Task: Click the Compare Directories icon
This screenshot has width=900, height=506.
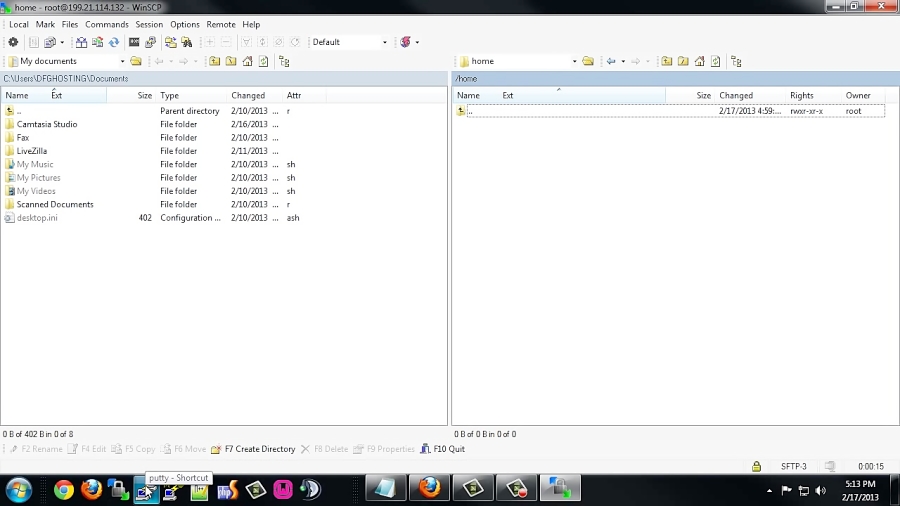Action: click(x=82, y=42)
